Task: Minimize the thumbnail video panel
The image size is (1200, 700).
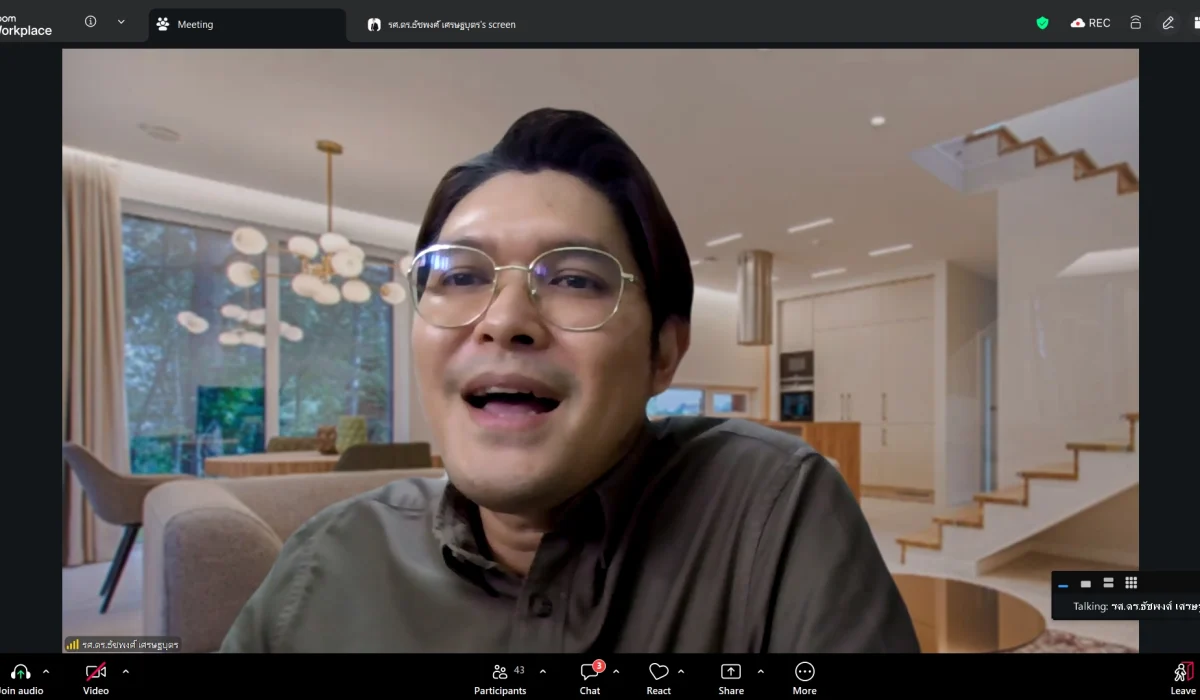Action: coord(1063,585)
